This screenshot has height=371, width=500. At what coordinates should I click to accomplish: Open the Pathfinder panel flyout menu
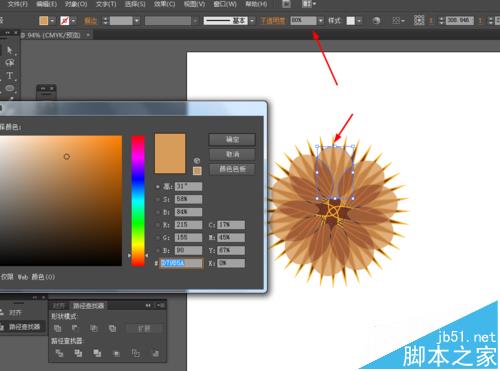coord(161,305)
